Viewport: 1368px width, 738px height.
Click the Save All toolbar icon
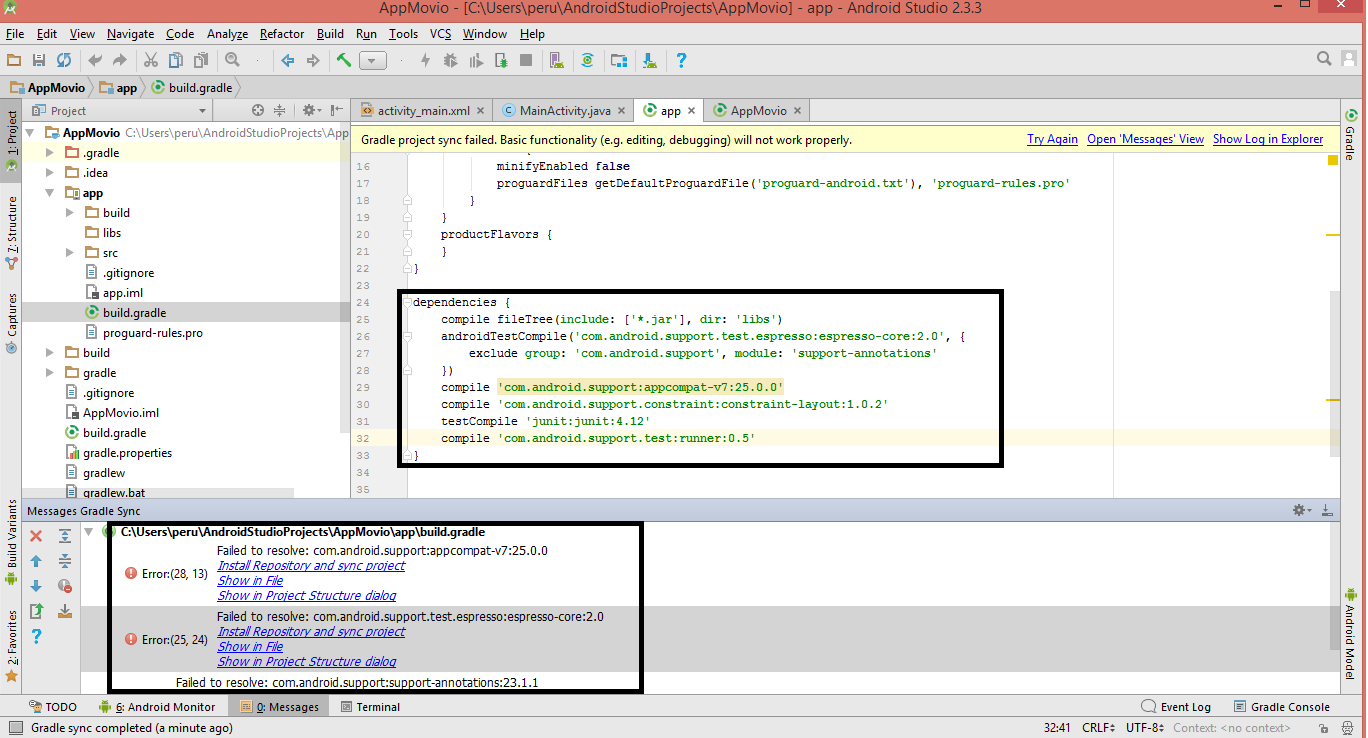coord(39,61)
